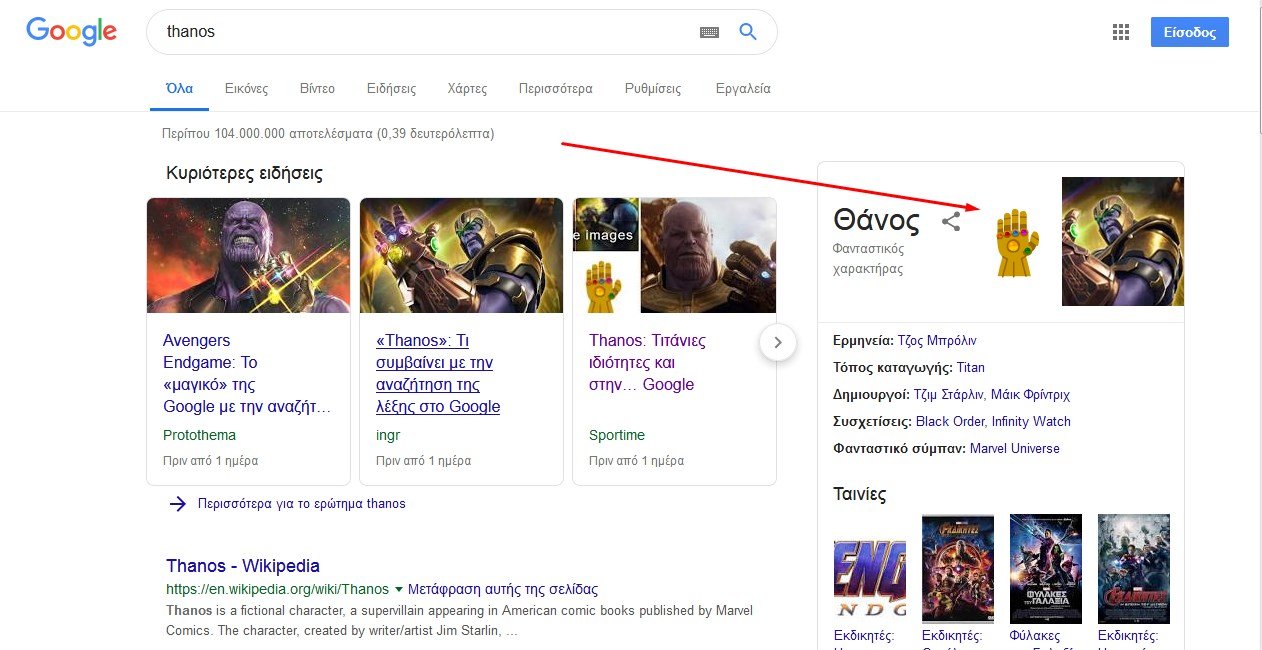Switch to the Όλα tab
1262x650 pixels.
tap(179, 88)
